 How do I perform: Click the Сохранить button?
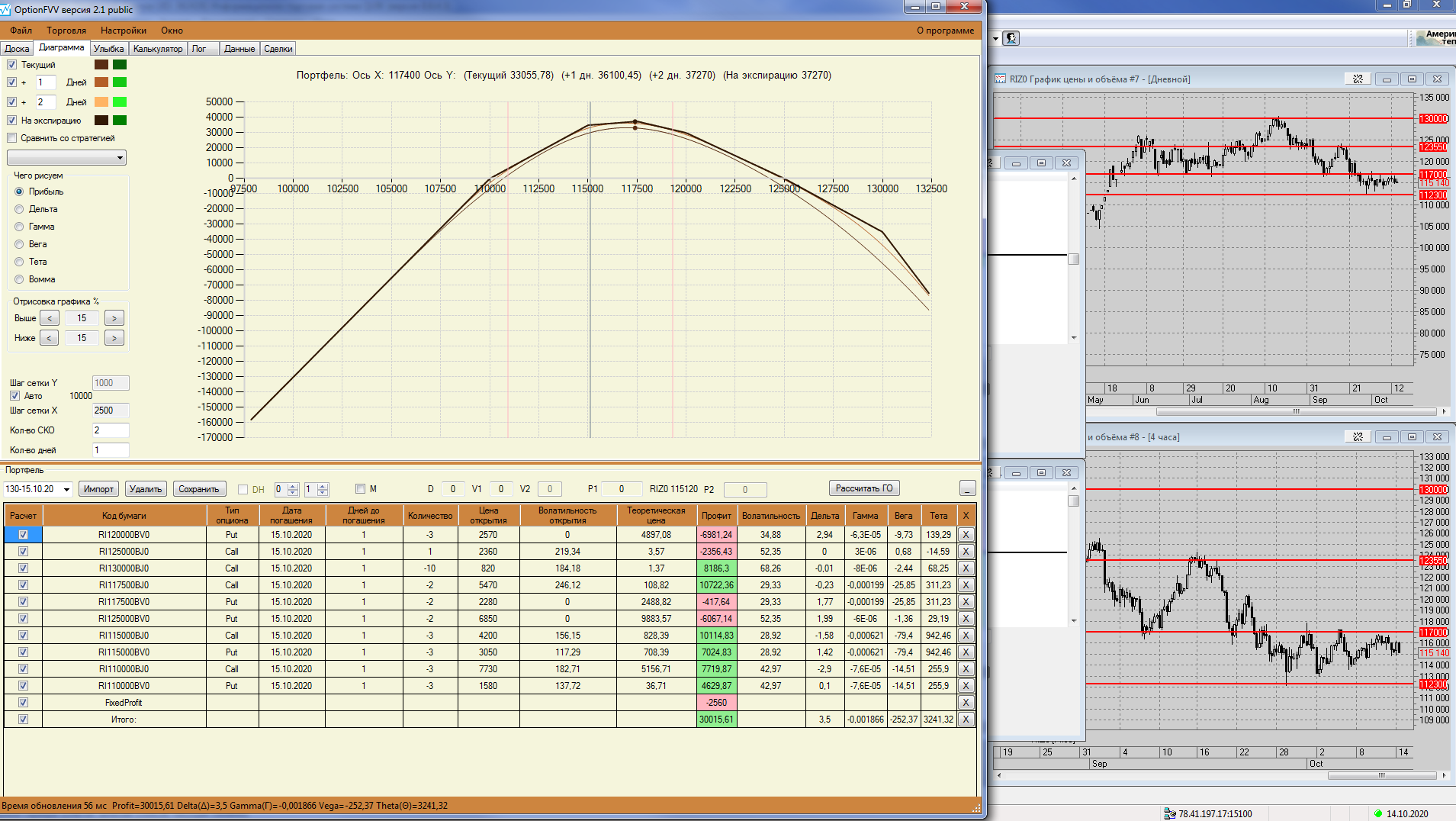point(198,489)
